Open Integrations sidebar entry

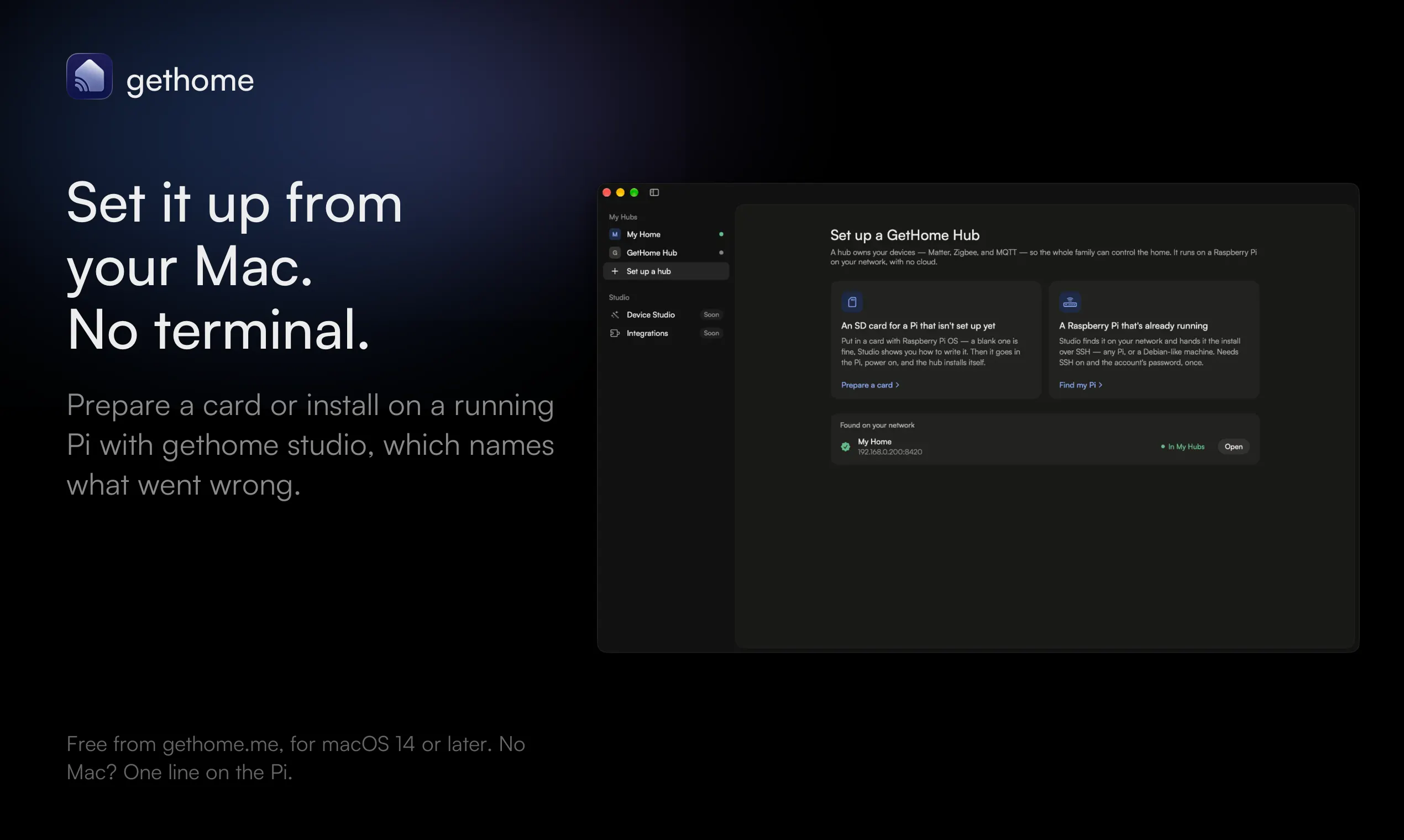coord(666,333)
